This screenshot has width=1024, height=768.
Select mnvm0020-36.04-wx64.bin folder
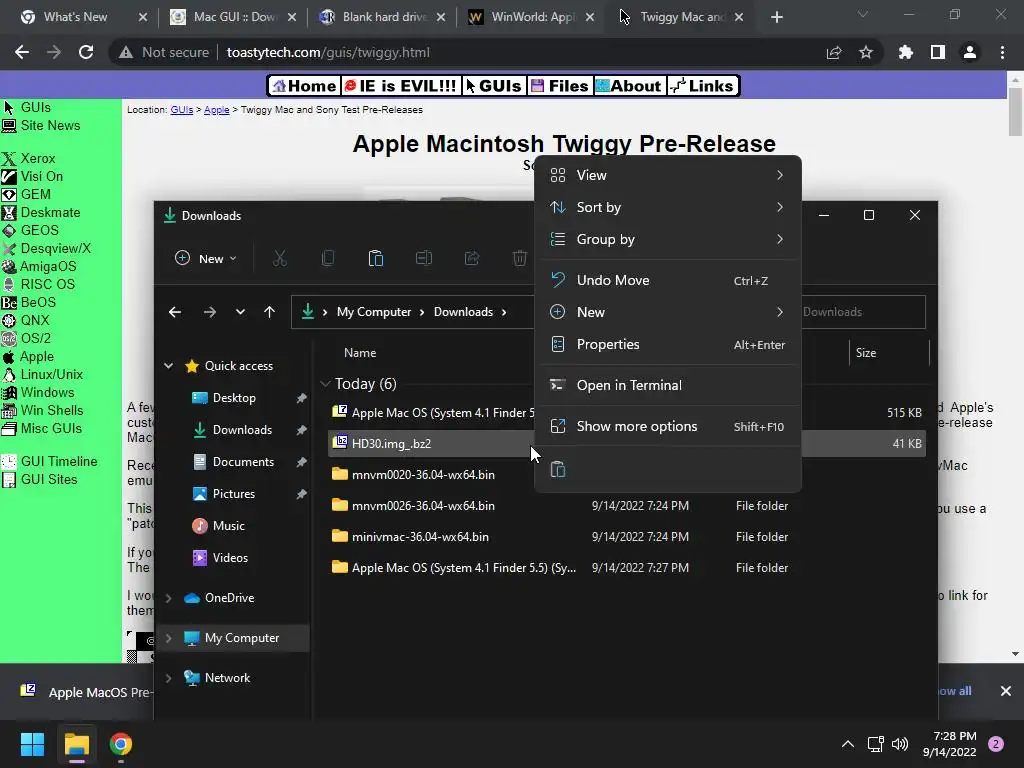tap(423, 475)
